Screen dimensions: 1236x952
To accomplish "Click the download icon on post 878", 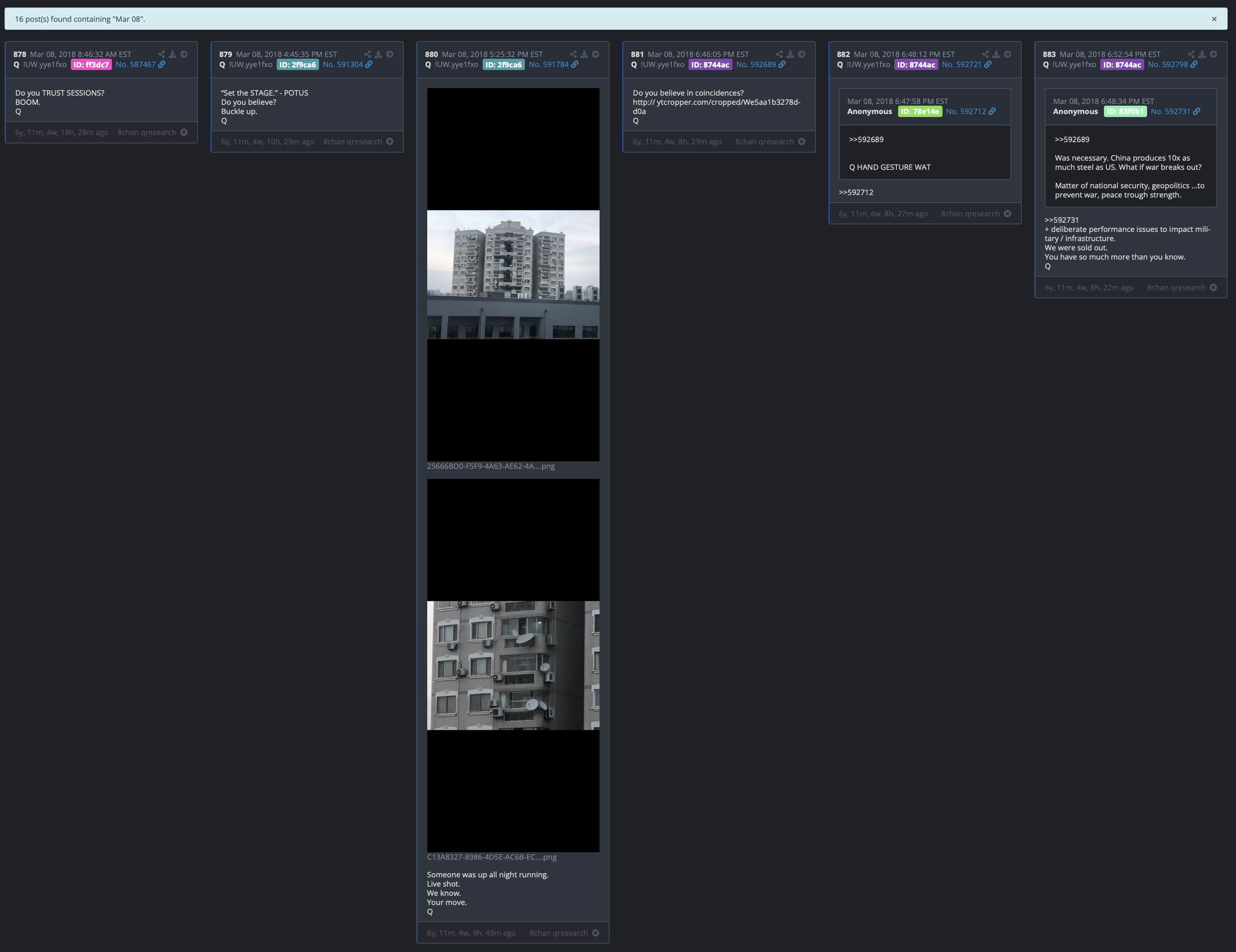I will 173,55.
